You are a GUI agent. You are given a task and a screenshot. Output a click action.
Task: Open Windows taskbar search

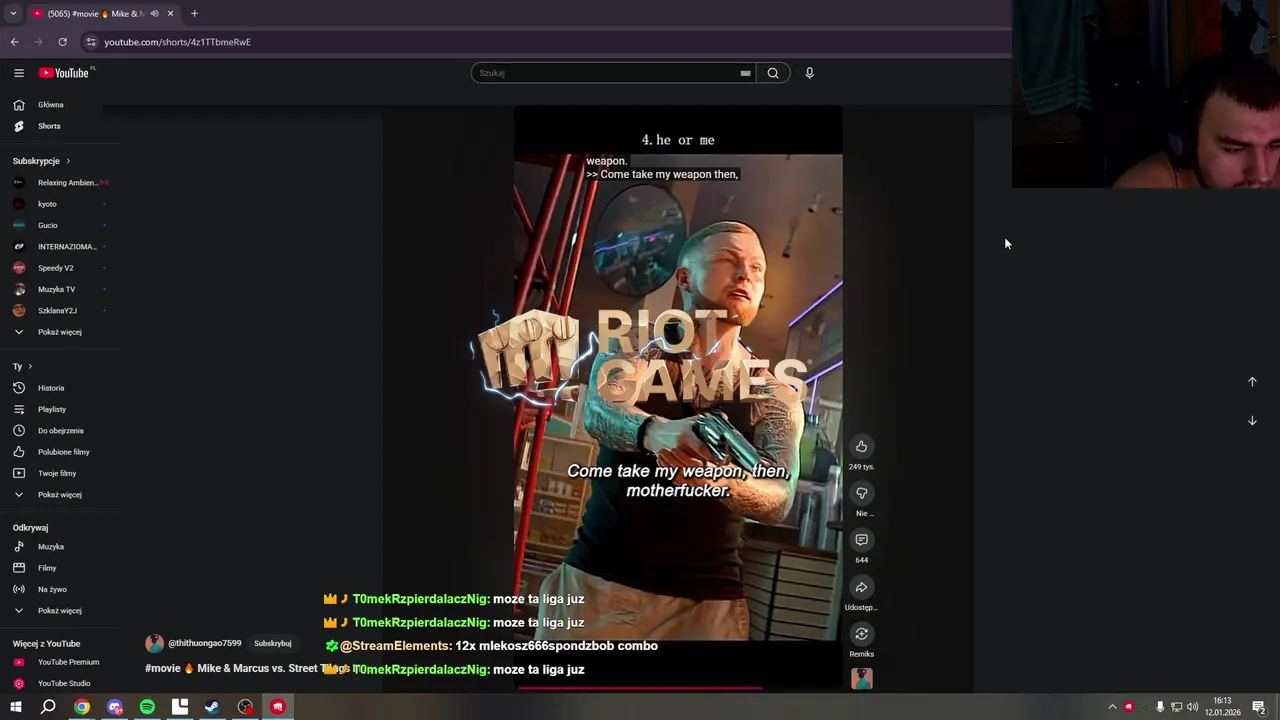click(48, 707)
